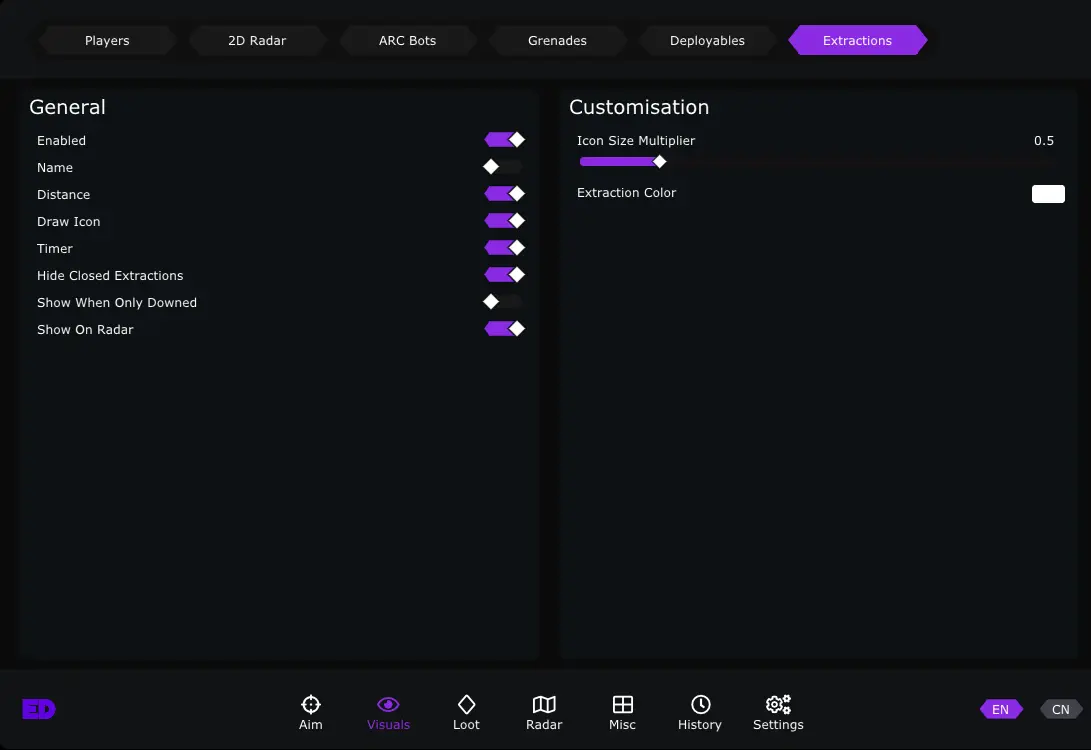
Task: Switch language to CN
Action: (1060, 710)
